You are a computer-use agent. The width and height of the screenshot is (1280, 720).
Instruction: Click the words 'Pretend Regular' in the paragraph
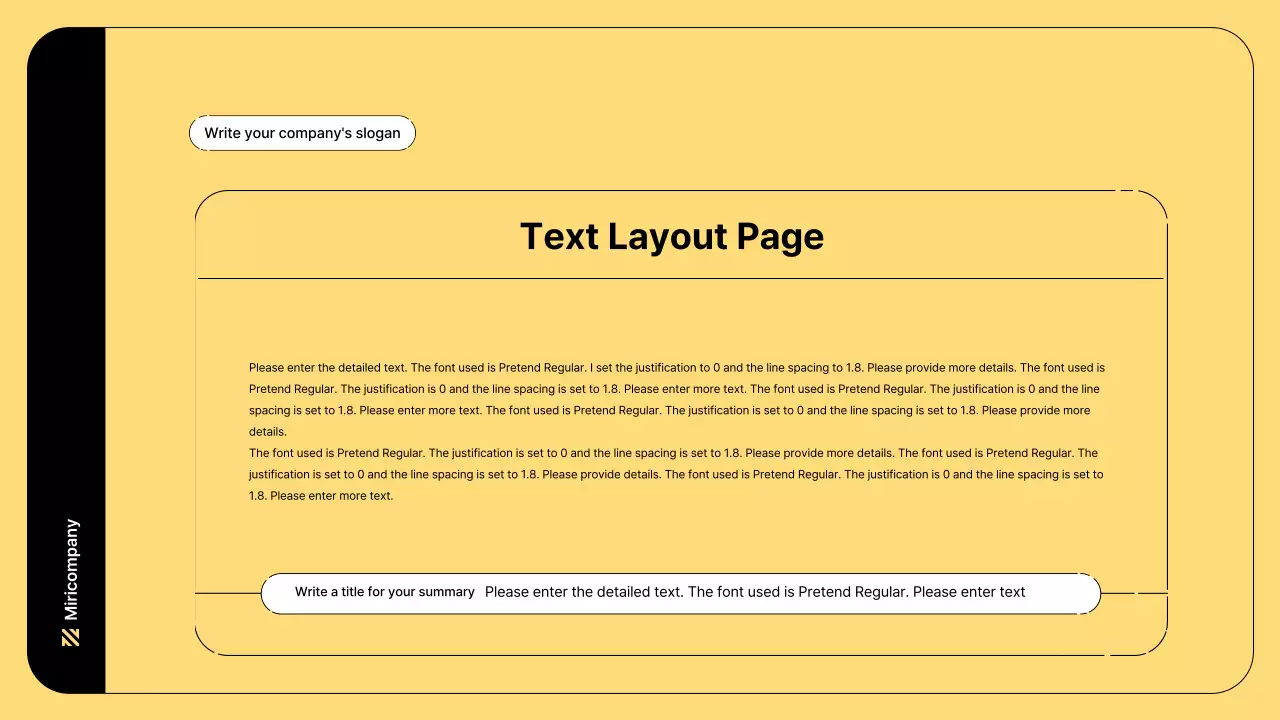tap(540, 367)
